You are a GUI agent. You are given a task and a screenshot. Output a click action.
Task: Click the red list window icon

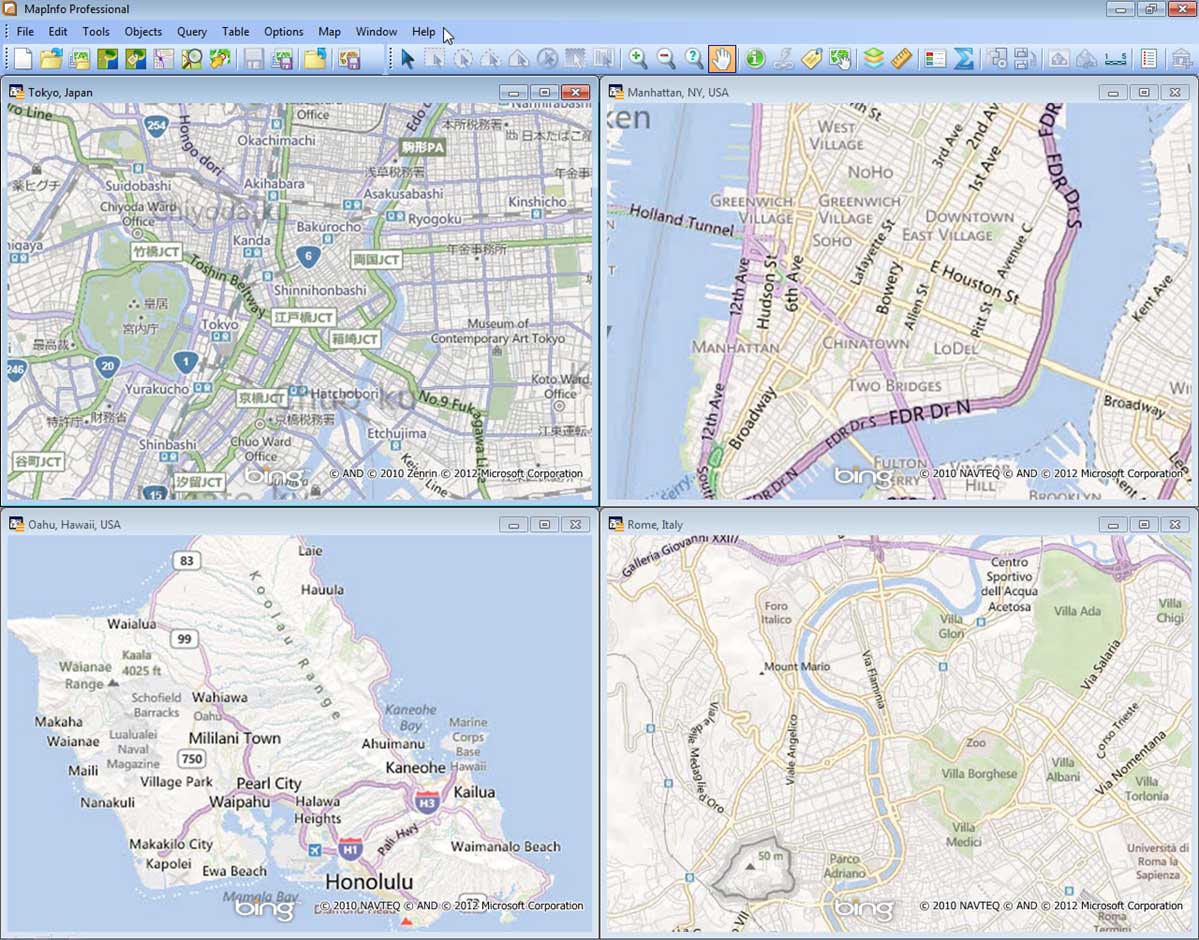click(1149, 59)
